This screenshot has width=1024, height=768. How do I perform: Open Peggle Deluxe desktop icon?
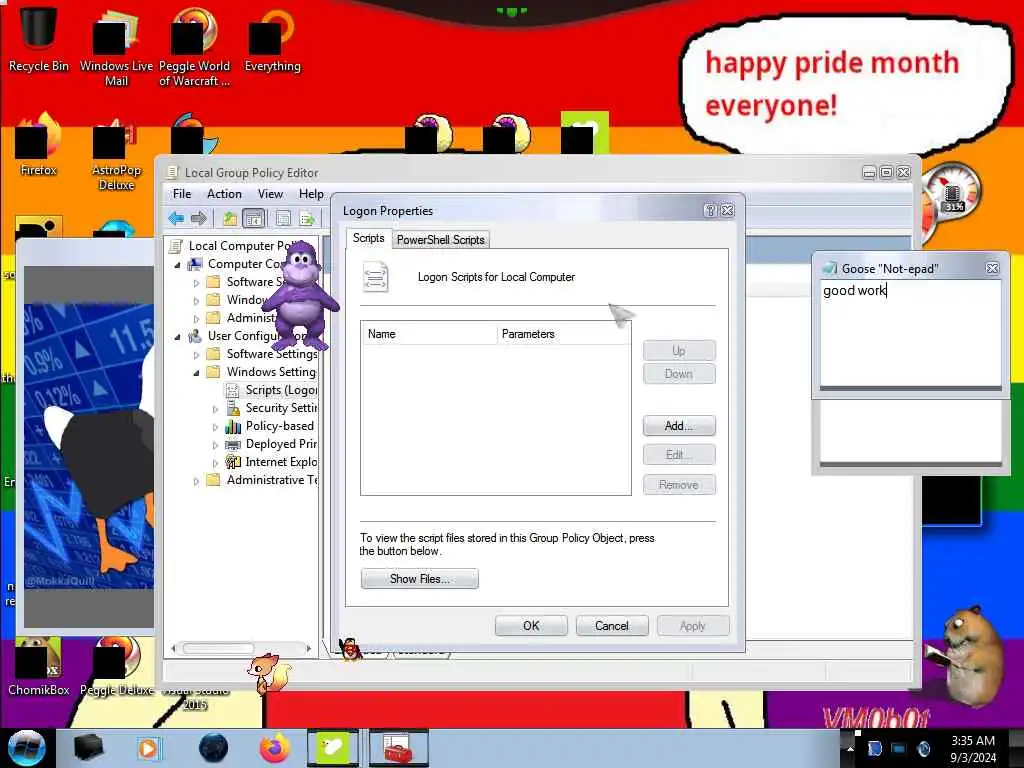[116, 667]
